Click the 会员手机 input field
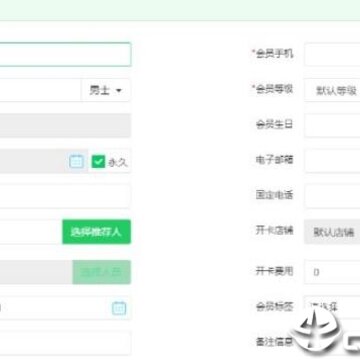This screenshot has width=360, height=360. pos(332,54)
